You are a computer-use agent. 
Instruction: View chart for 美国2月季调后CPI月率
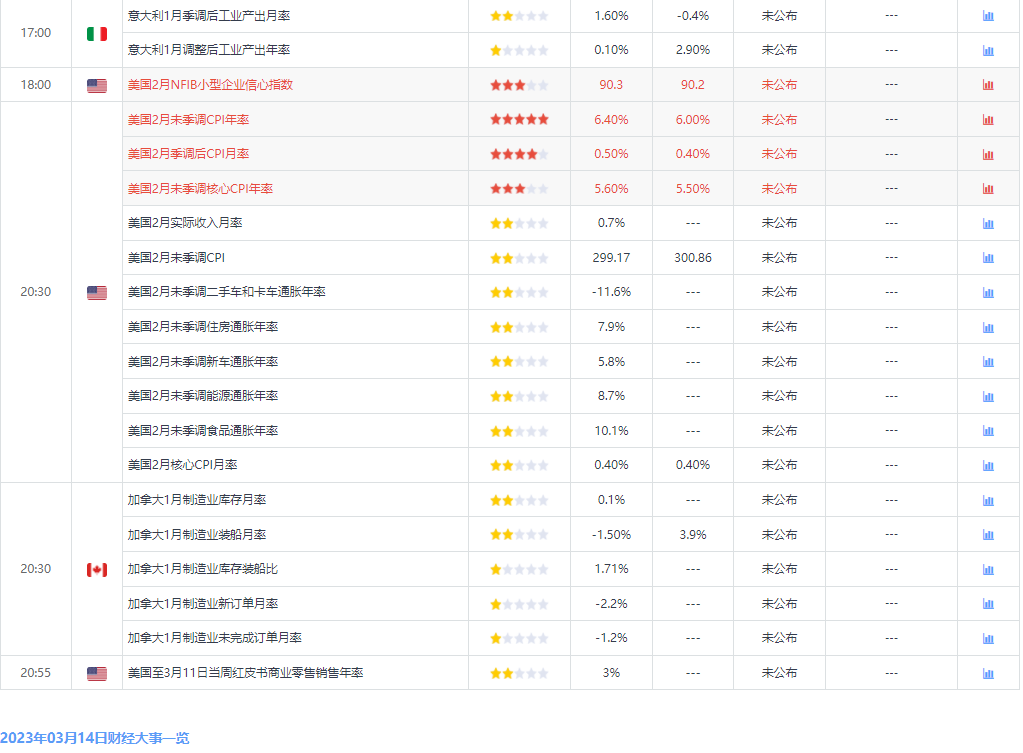point(988,154)
